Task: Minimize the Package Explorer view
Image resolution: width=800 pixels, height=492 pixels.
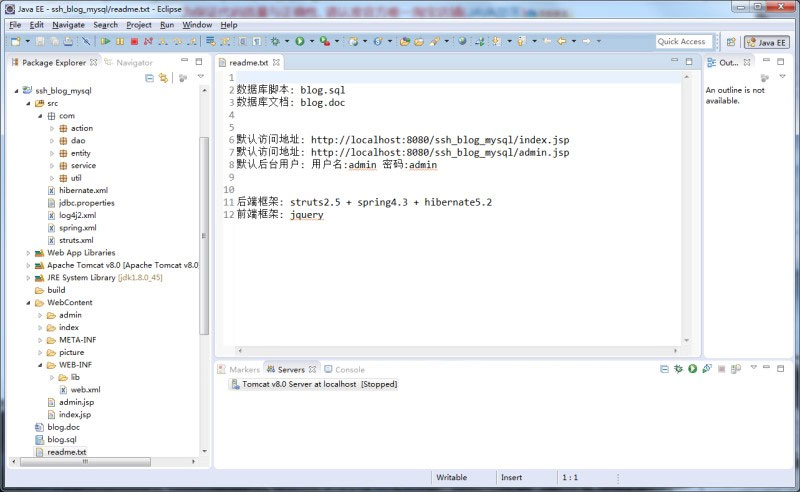Action: pos(185,61)
